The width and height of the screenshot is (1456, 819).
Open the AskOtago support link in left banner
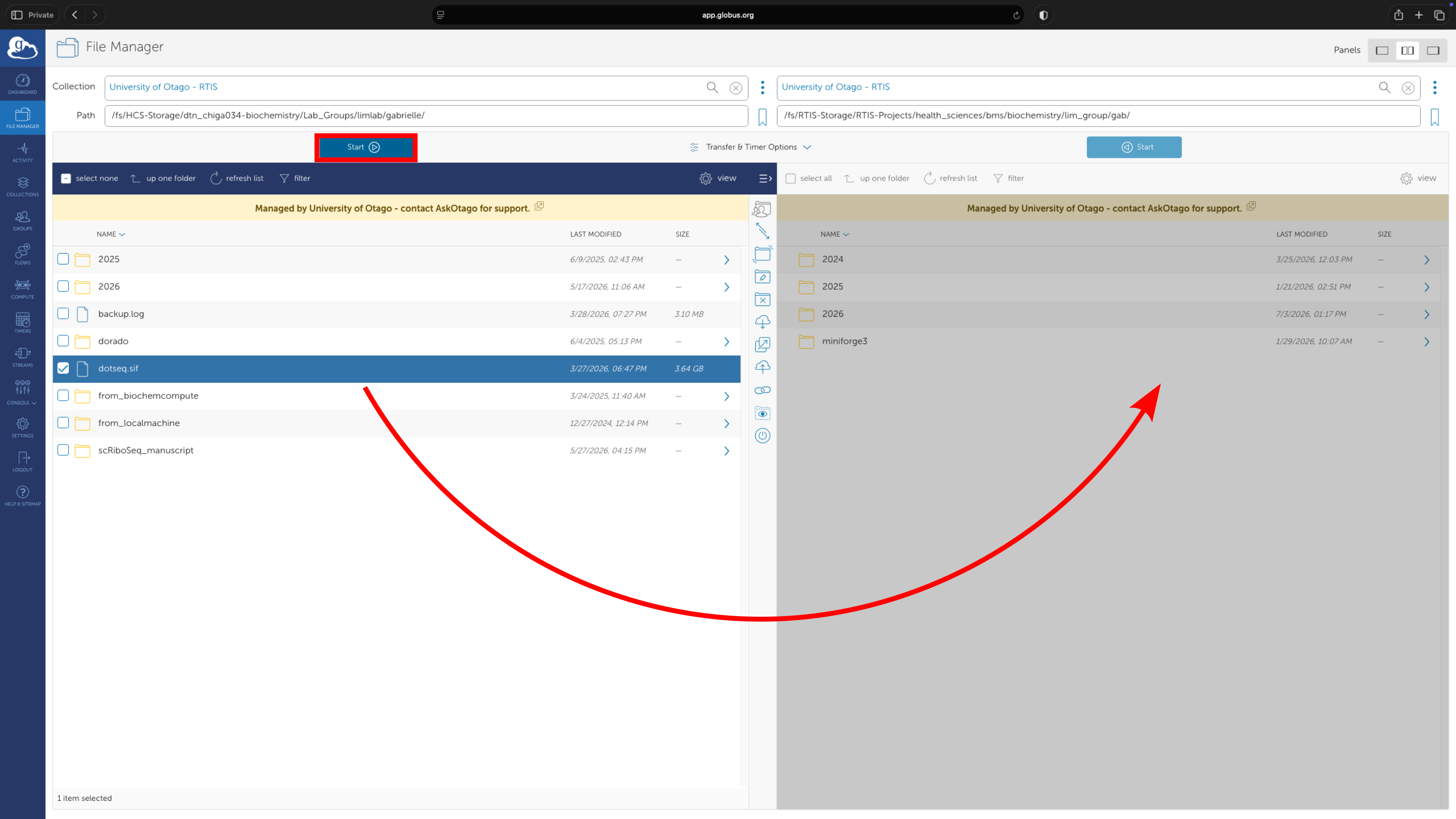tap(539, 206)
